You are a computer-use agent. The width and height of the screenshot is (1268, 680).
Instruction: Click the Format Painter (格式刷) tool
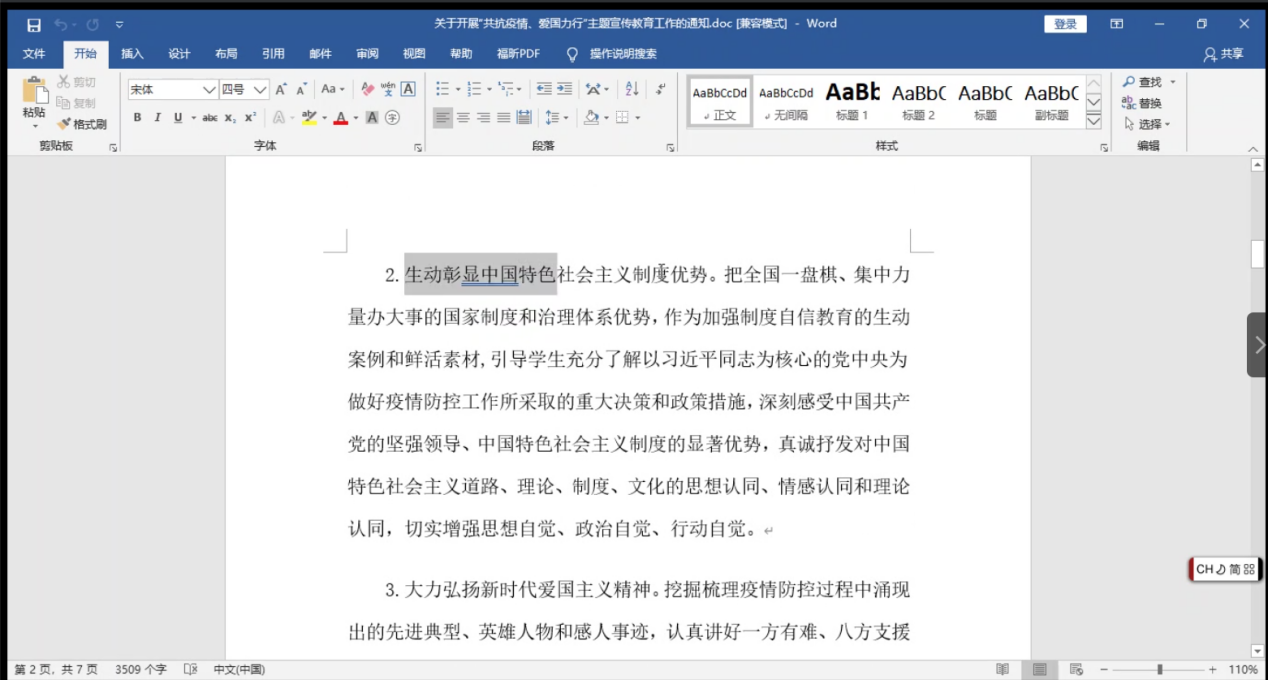tap(82, 124)
